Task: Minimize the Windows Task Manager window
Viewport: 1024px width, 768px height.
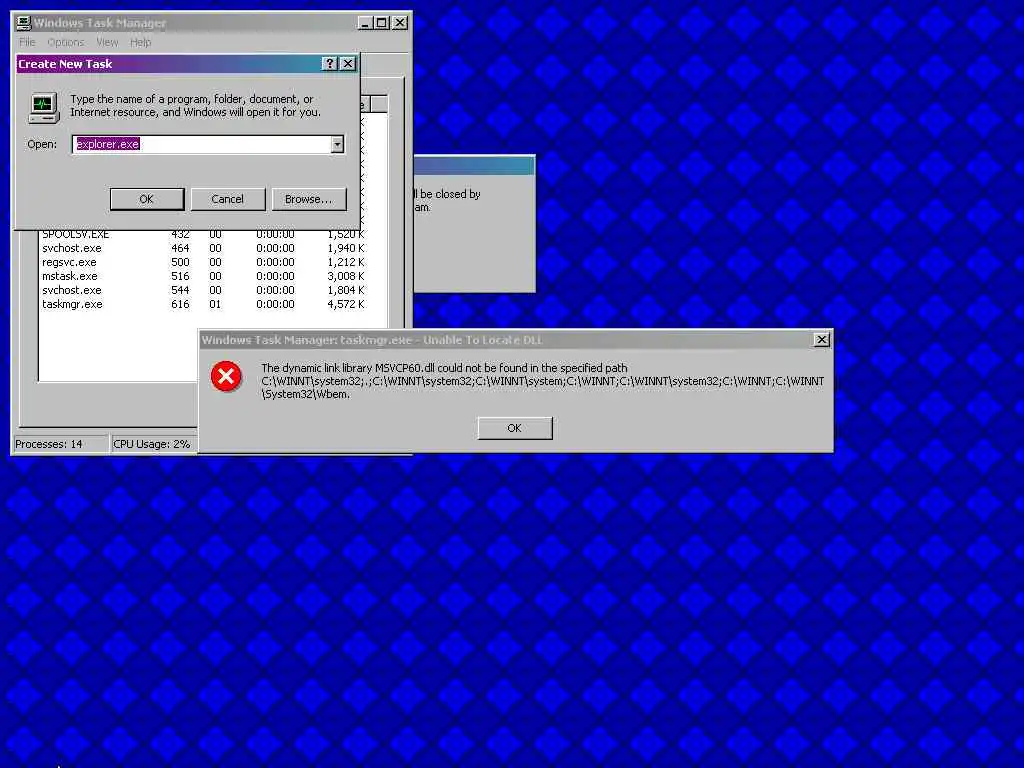Action: [x=366, y=23]
